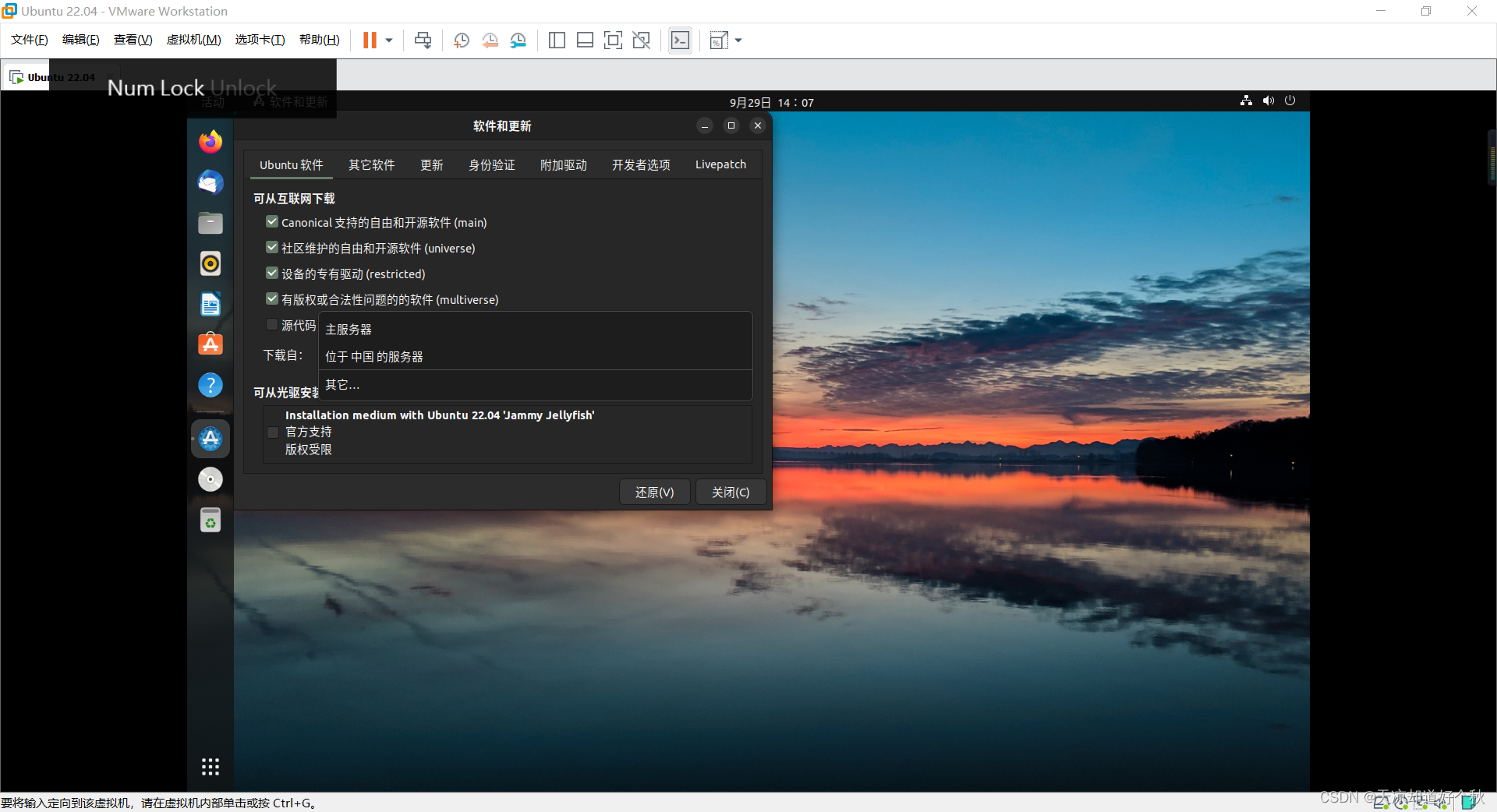Open Ubuntu network status icon

coord(1246,101)
